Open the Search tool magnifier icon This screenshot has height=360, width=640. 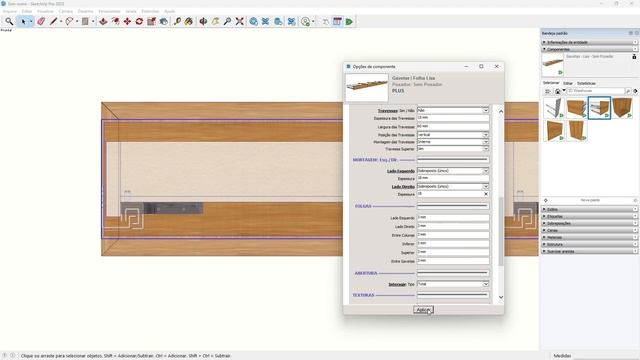9,21
